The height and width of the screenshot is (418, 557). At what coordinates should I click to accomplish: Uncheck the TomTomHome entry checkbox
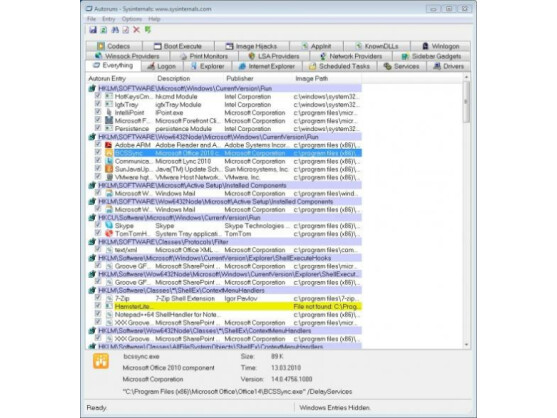98,233
